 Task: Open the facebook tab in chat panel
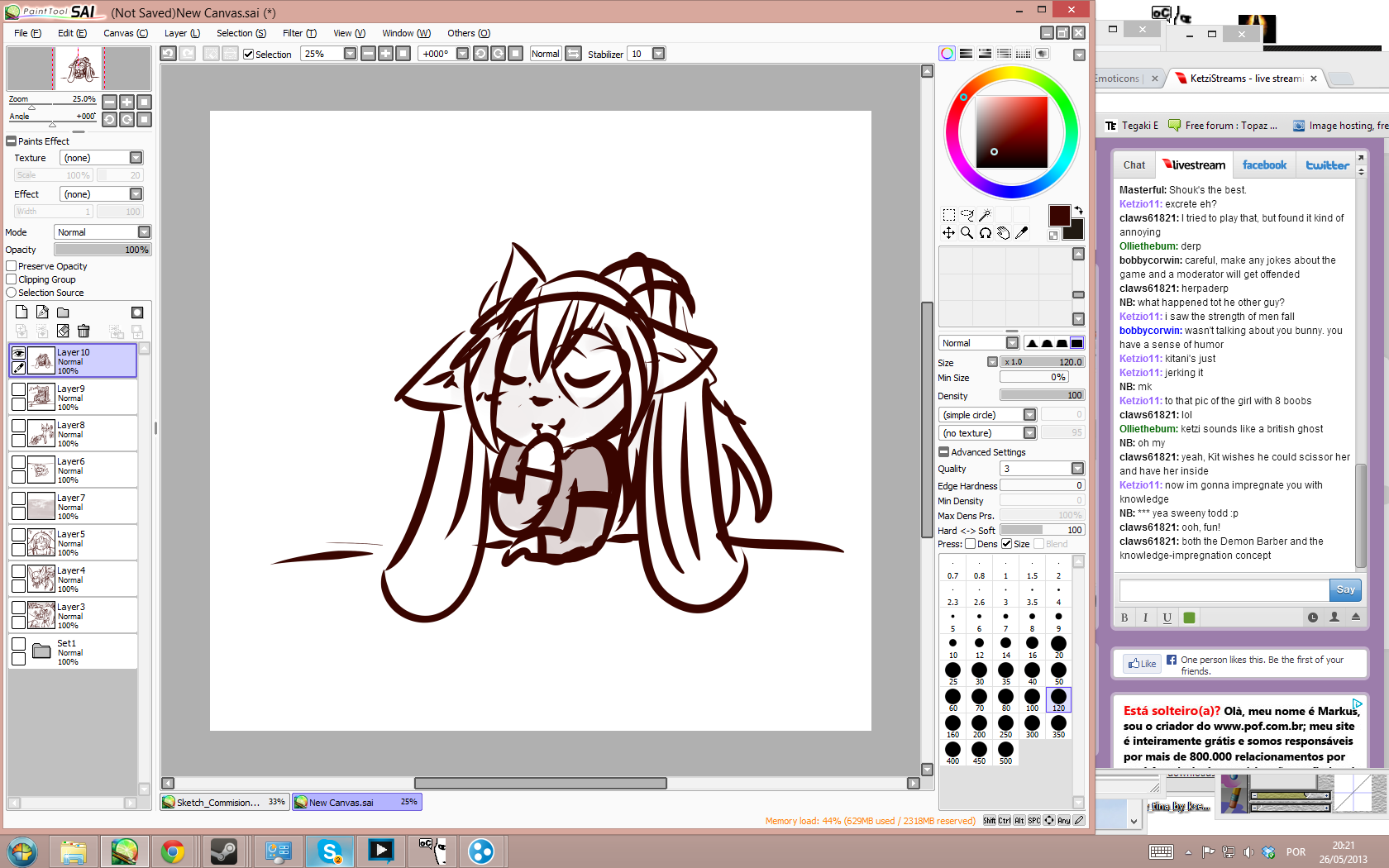point(1264,165)
